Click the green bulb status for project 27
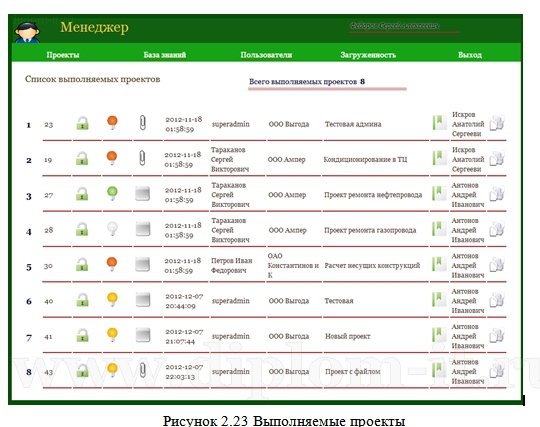 click(x=112, y=194)
